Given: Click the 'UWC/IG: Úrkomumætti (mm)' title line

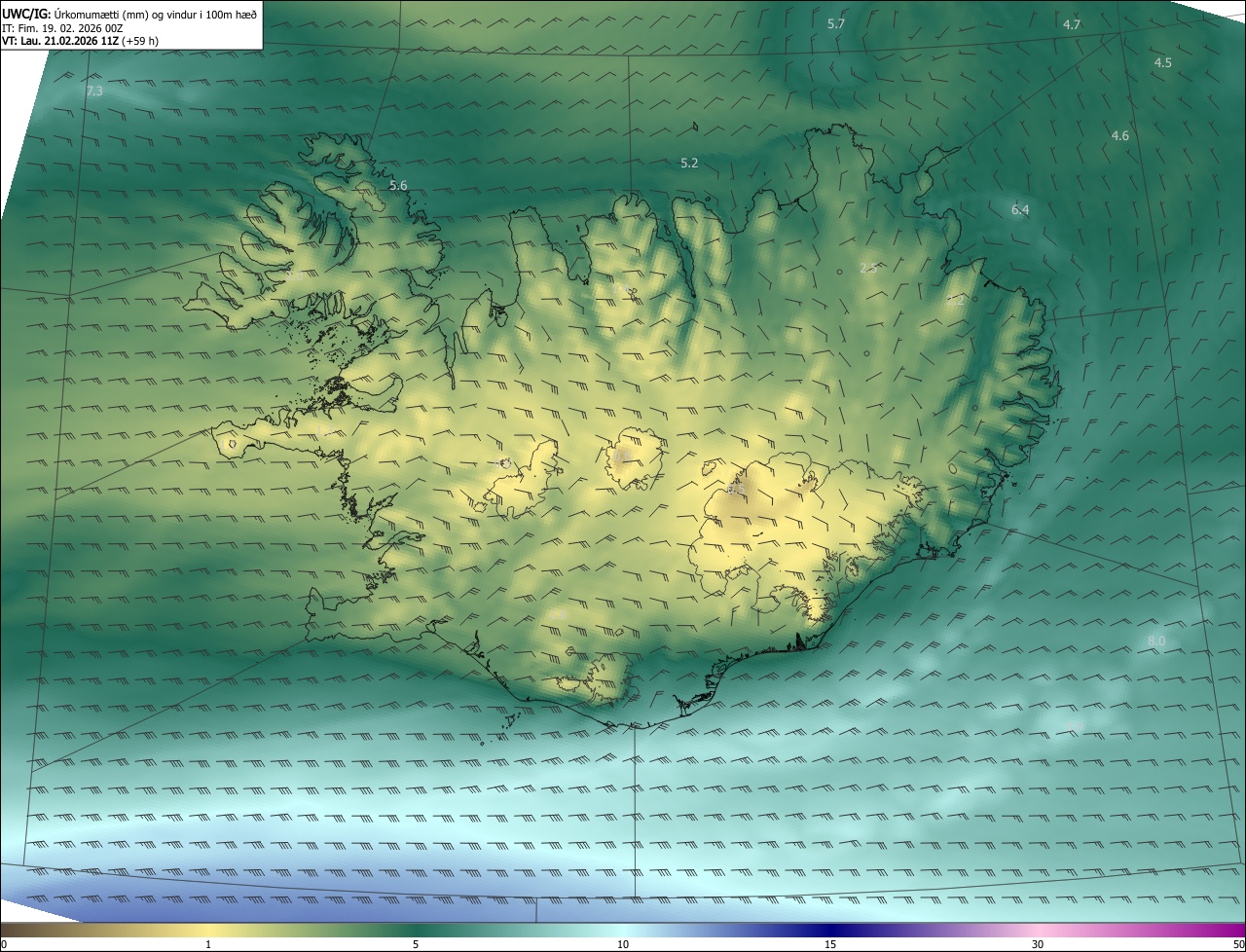Looking at the screenshot, I should tap(130, 14).
